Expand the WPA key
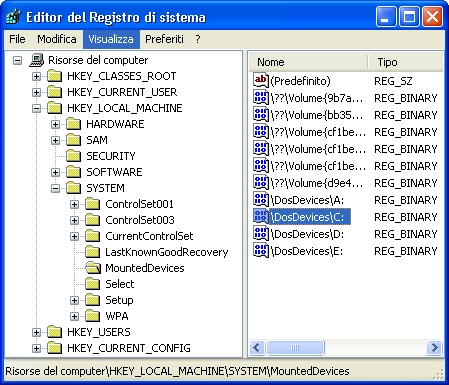This screenshot has width=449, height=385. coord(74,316)
